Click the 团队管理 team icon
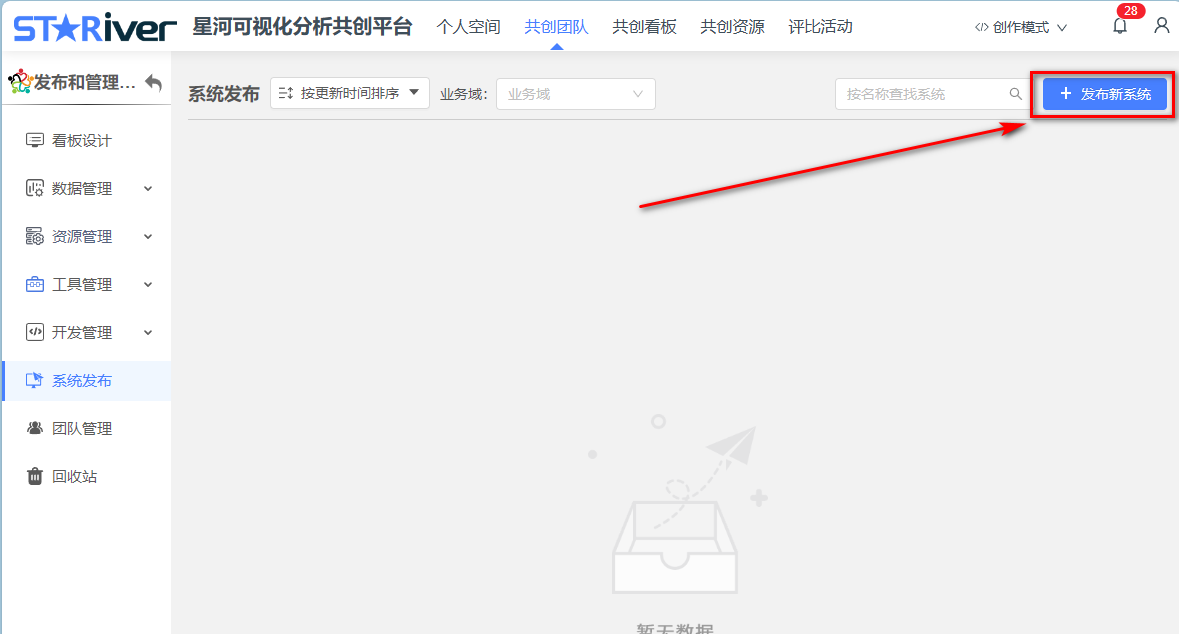 (x=35, y=429)
